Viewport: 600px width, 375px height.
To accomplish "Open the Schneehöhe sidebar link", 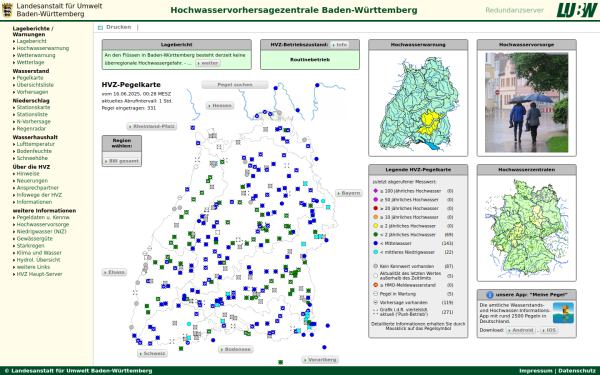I will pyautogui.click(x=32, y=158).
